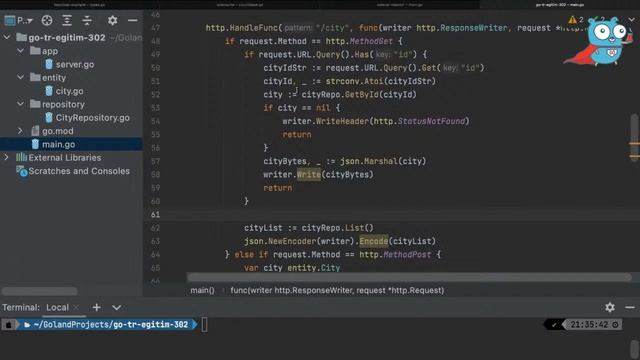Click the entity folder icon
Screen dimensions: 640x360
[x=35, y=78]
